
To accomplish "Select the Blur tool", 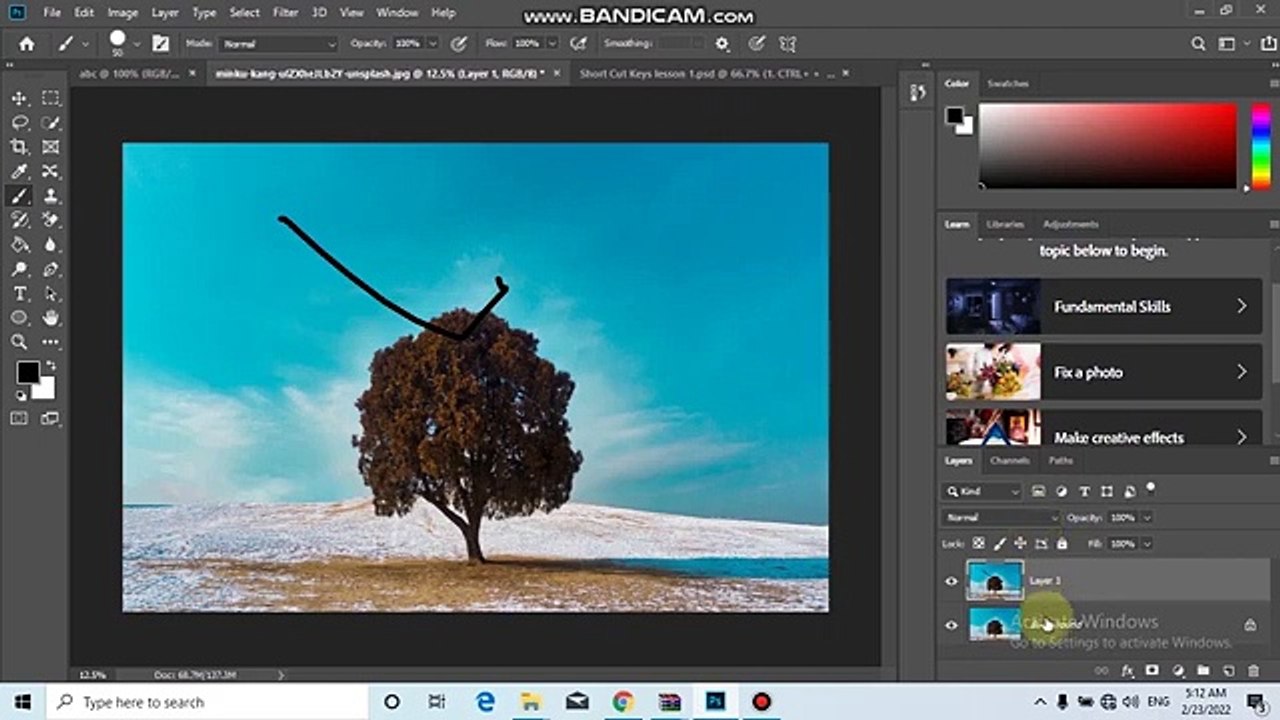I will click(x=50, y=245).
